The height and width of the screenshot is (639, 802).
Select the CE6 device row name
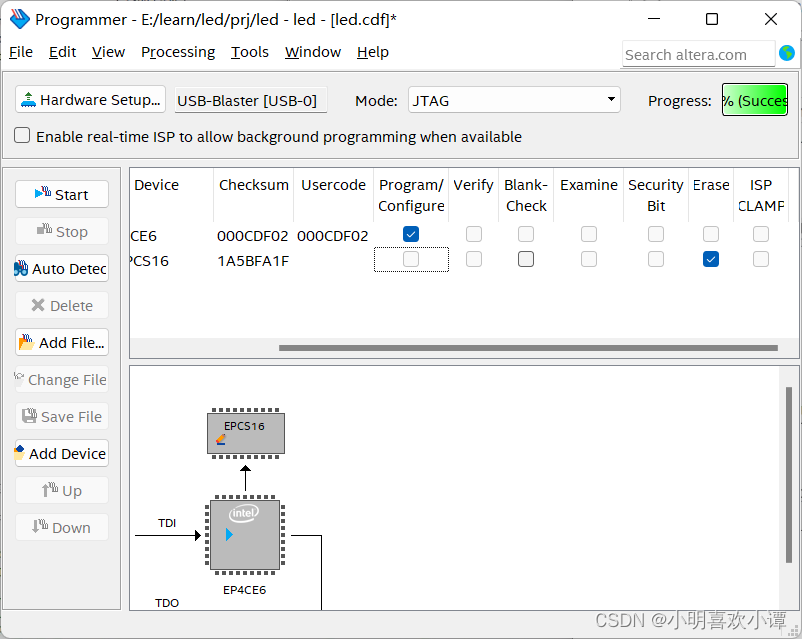(143, 236)
